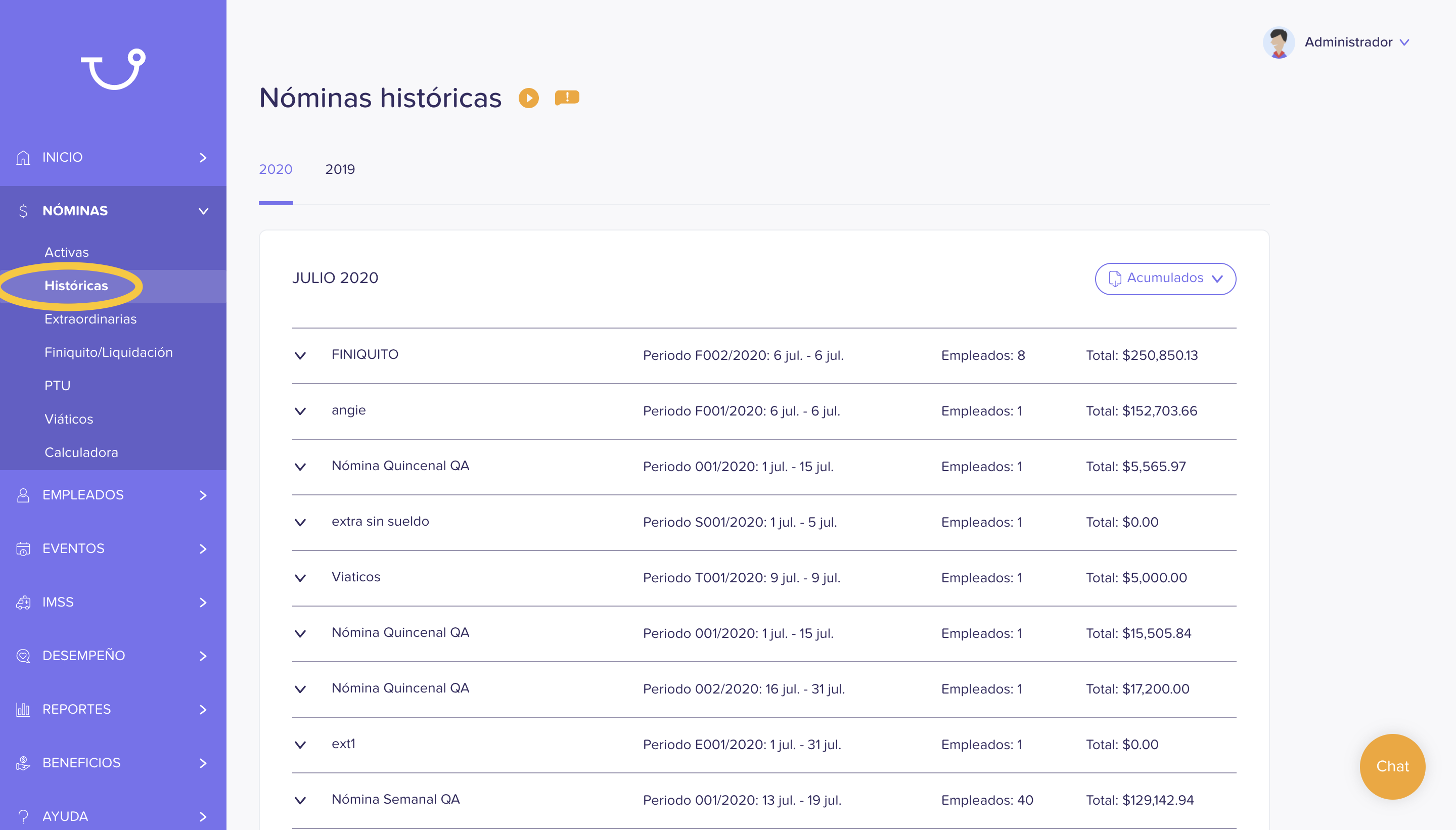Viewport: 1456px width, 830px height.
Task: Open the Chat bubble button
Action: pos(1392,766)
